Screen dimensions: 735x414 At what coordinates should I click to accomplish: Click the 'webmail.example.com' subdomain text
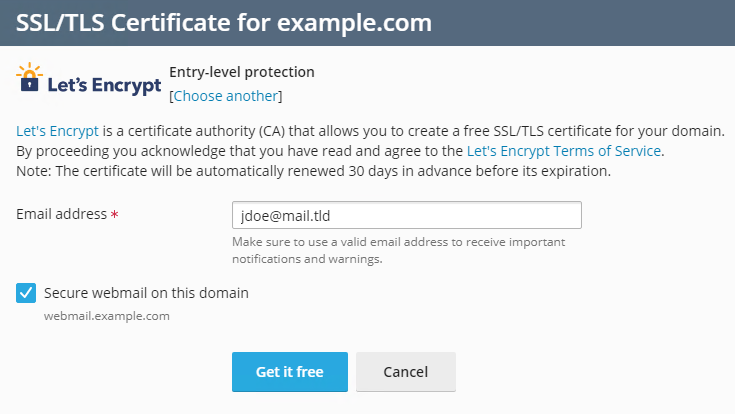107,316
